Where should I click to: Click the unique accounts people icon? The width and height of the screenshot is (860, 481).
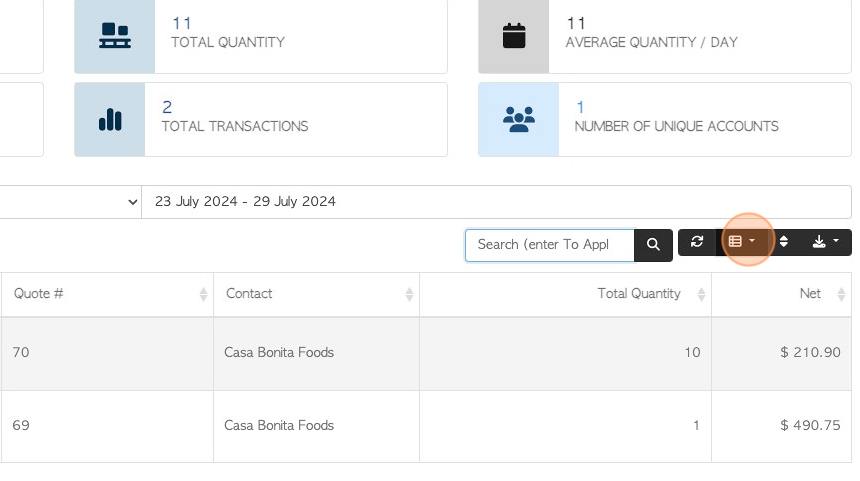tap(519, 120)
